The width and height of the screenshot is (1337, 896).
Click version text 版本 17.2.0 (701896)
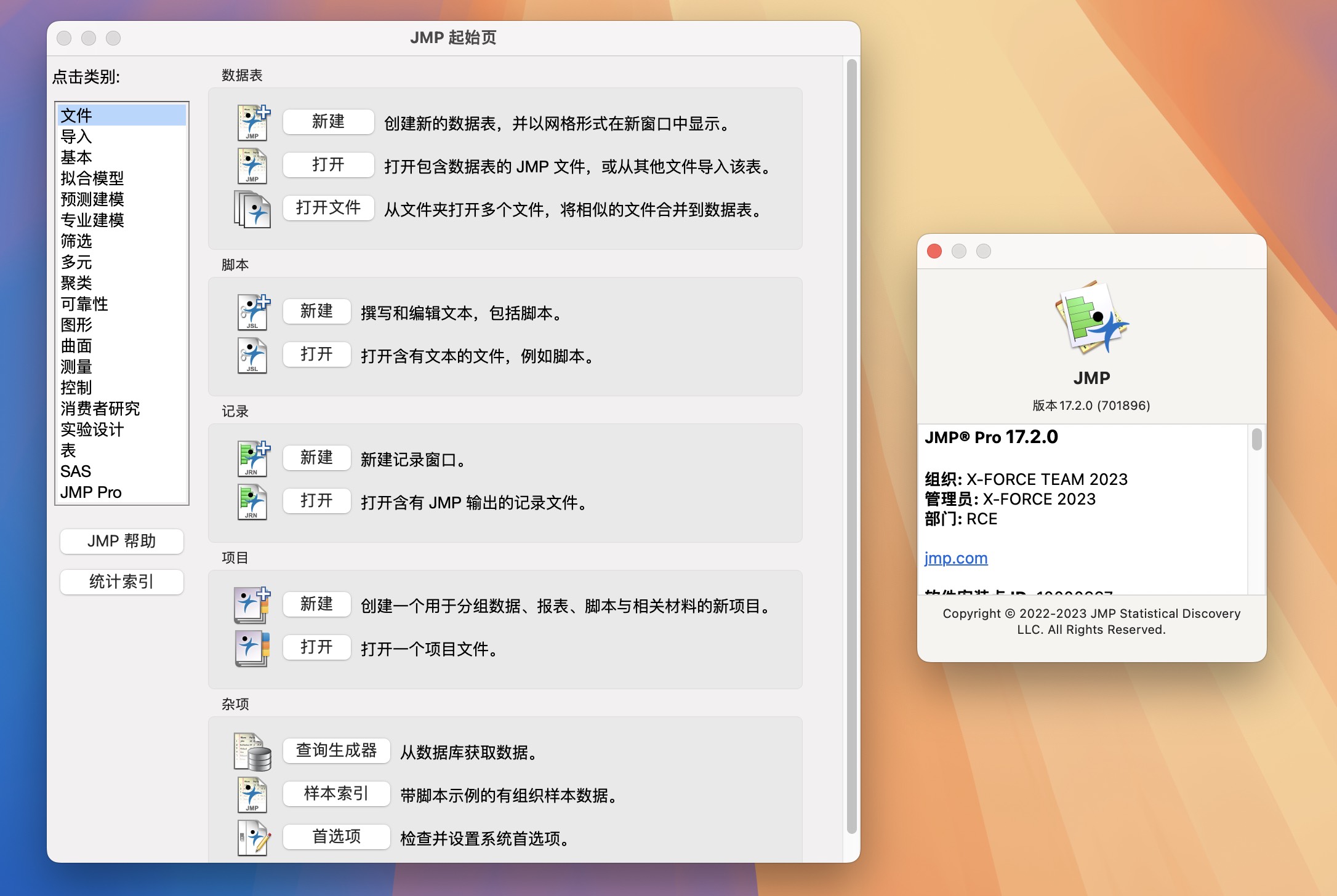coord(1091,406)
